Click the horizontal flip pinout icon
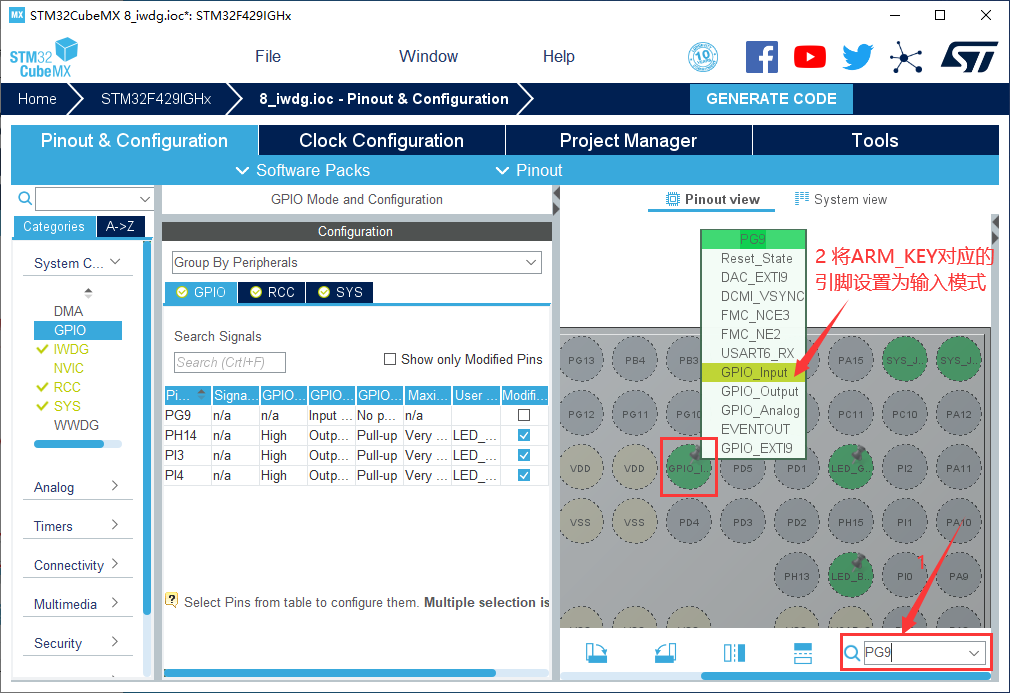1010x693 pixels. coord(734,653)
